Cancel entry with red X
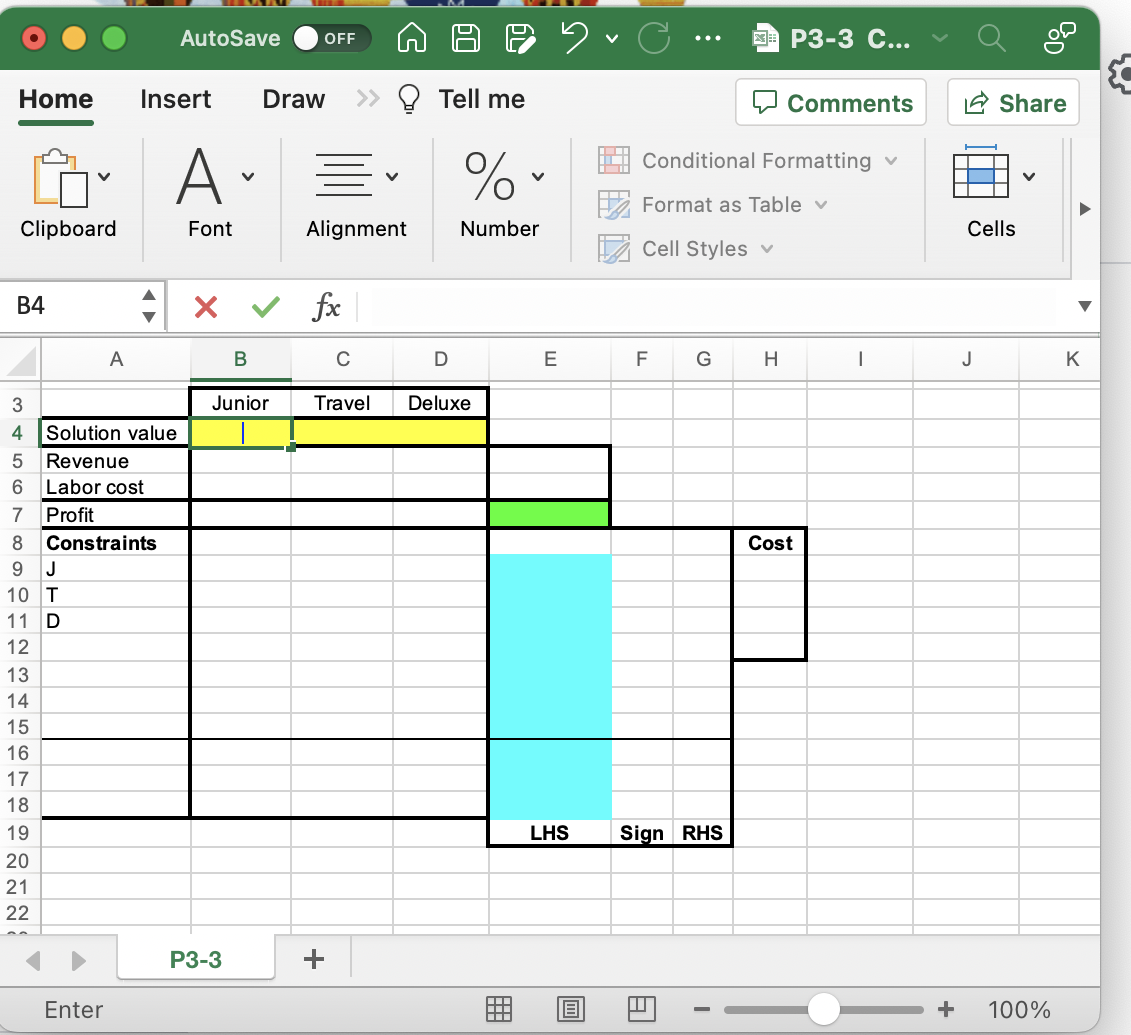 [206, 307]
